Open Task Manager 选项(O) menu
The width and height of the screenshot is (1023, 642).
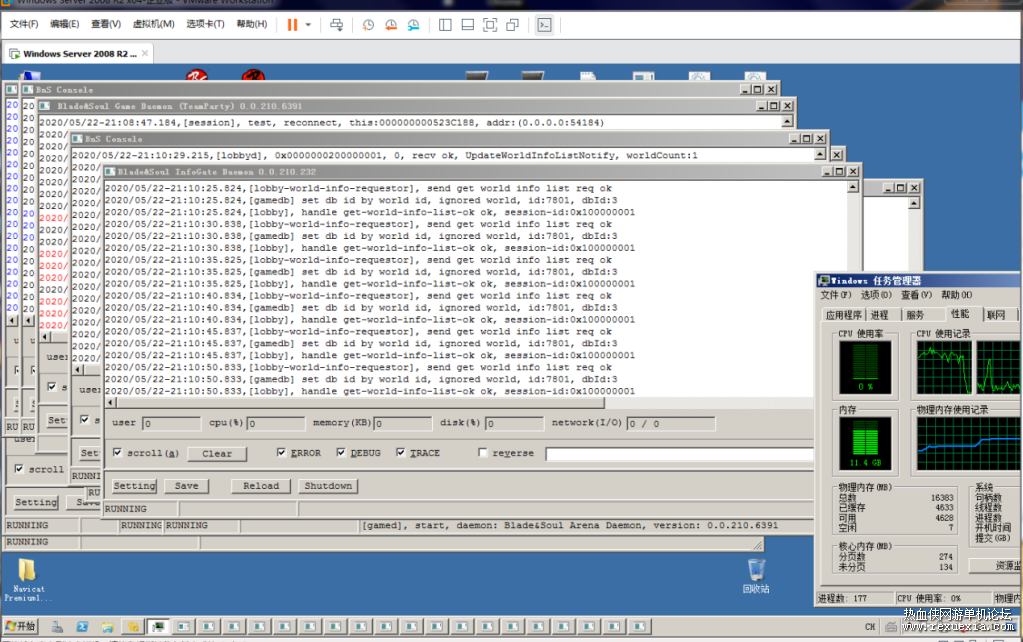click(x=876, y=295)
